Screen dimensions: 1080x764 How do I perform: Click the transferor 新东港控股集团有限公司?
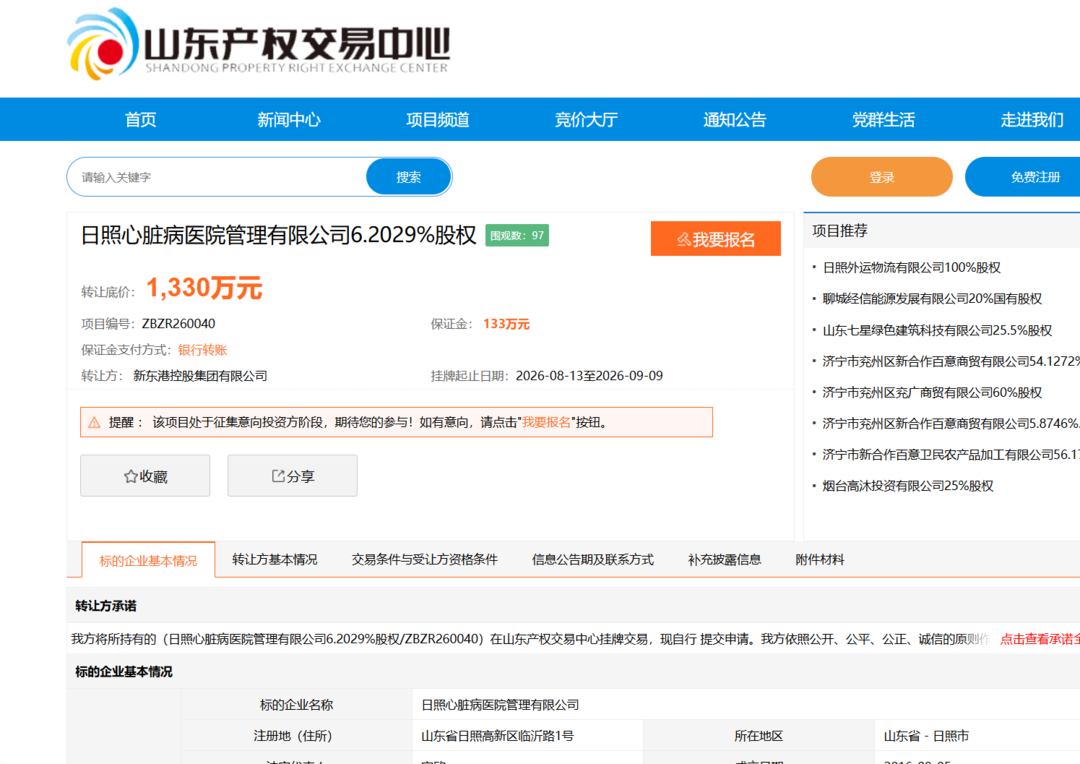tap(200, 376)
